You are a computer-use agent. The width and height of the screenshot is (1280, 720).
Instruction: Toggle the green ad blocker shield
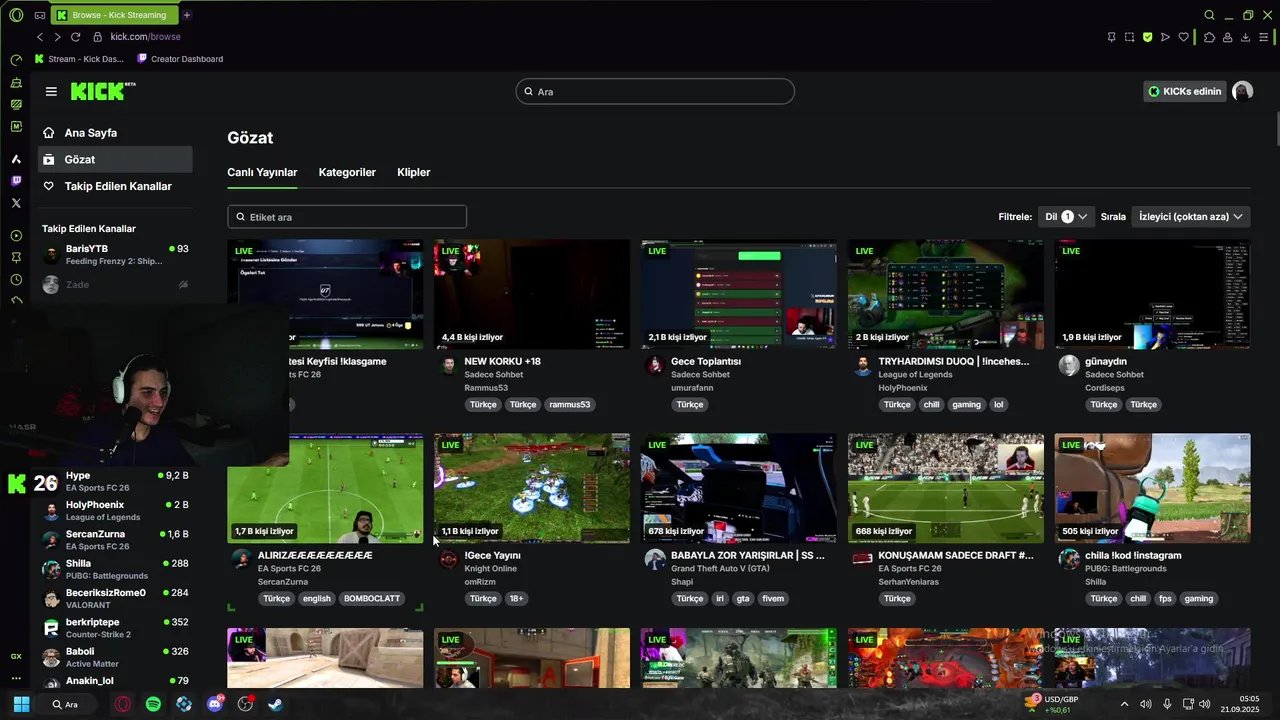[x=1147, y=37]
